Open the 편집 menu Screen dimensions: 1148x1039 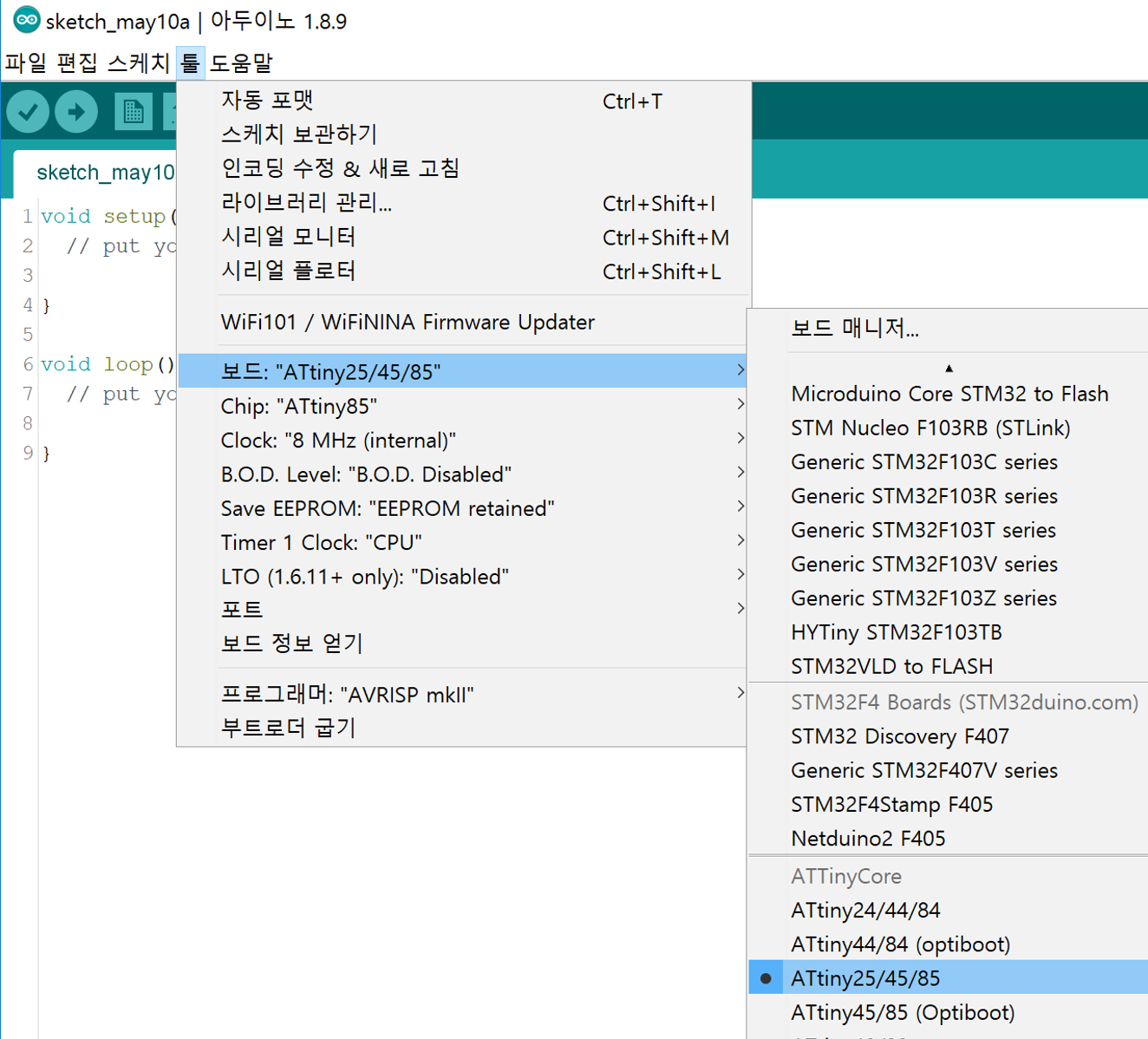click(x=77, y=63)
